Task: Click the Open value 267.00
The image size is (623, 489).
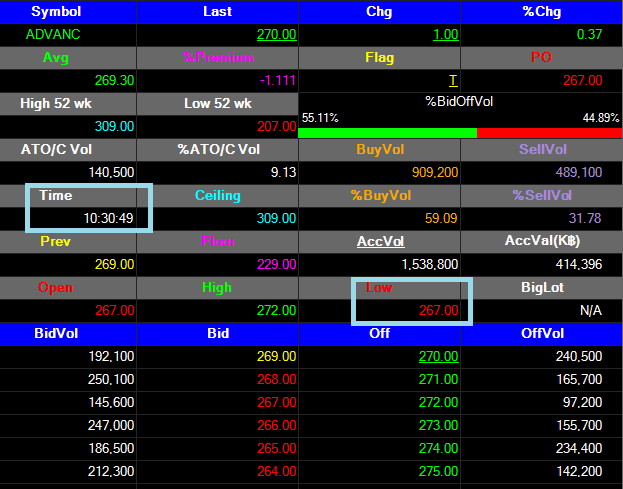Action: pyautogui.click(x=114, y=311)
